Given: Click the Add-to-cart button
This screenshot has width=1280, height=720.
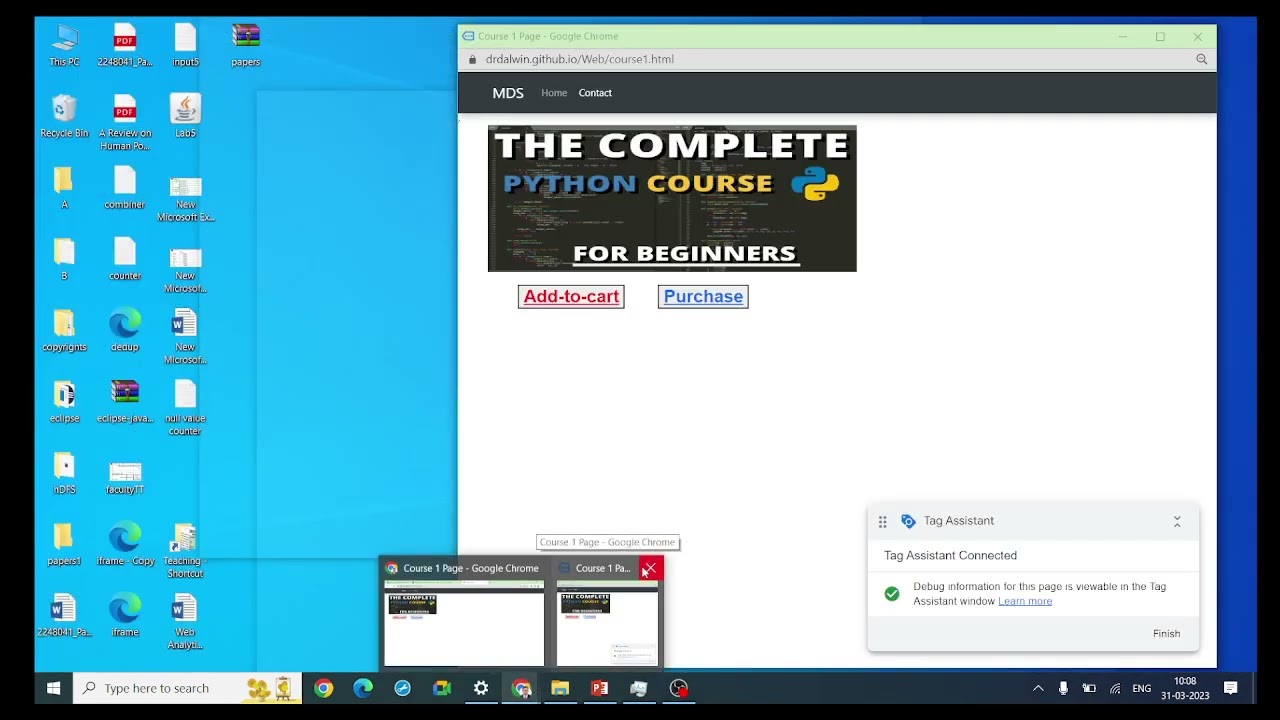Looking at the screenshot, I should (571, 296).
